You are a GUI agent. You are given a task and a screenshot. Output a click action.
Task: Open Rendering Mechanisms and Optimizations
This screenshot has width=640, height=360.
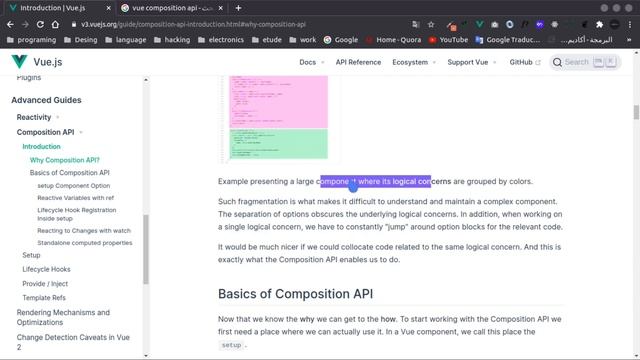[63, 317]
